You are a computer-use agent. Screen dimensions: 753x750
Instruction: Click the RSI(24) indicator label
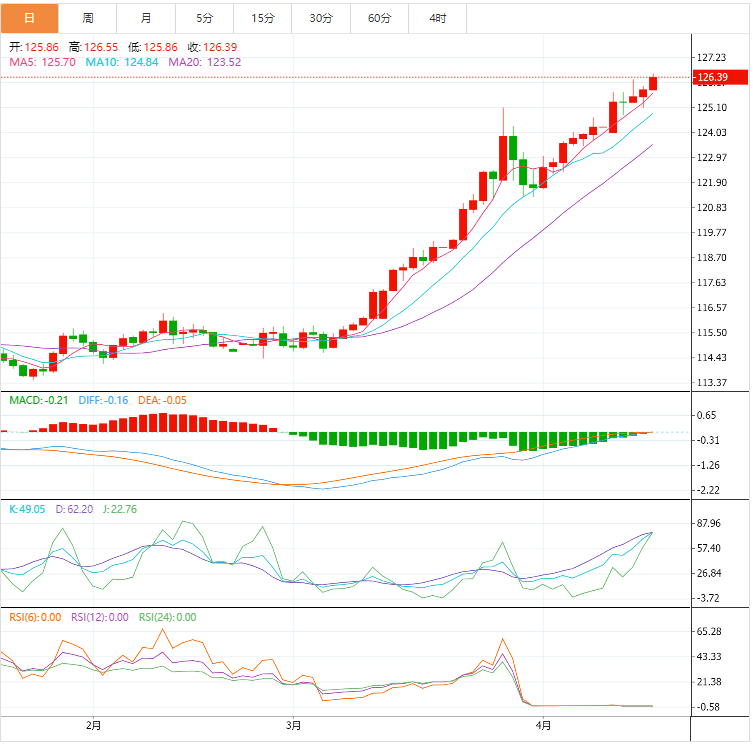click(x=167, y=617)
